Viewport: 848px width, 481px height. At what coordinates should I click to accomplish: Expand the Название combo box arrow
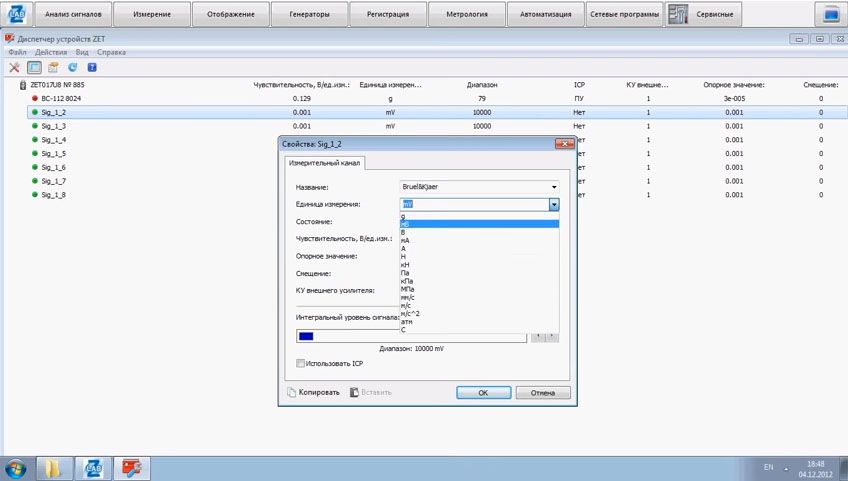554,187
